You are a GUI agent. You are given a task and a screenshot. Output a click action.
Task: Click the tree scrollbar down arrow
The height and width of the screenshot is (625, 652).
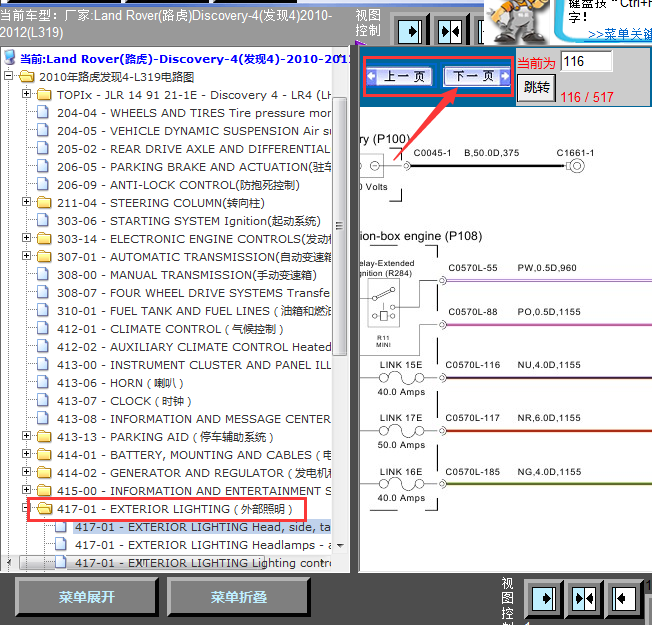click(x=340, y=546)
